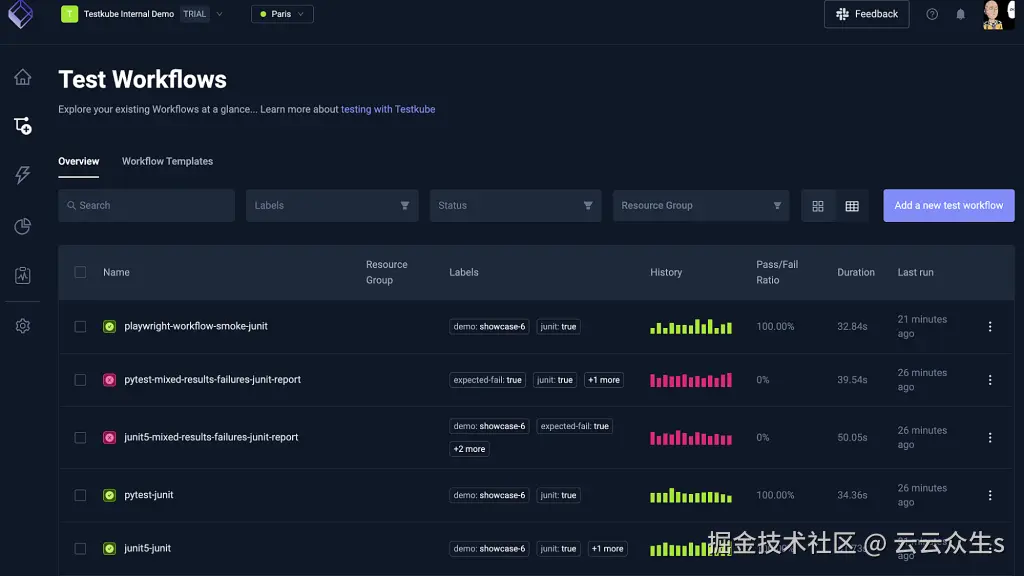Expand '+2 more' labels for junit5-mixed-results row
Screen dimensions: 1024x576
470,449
